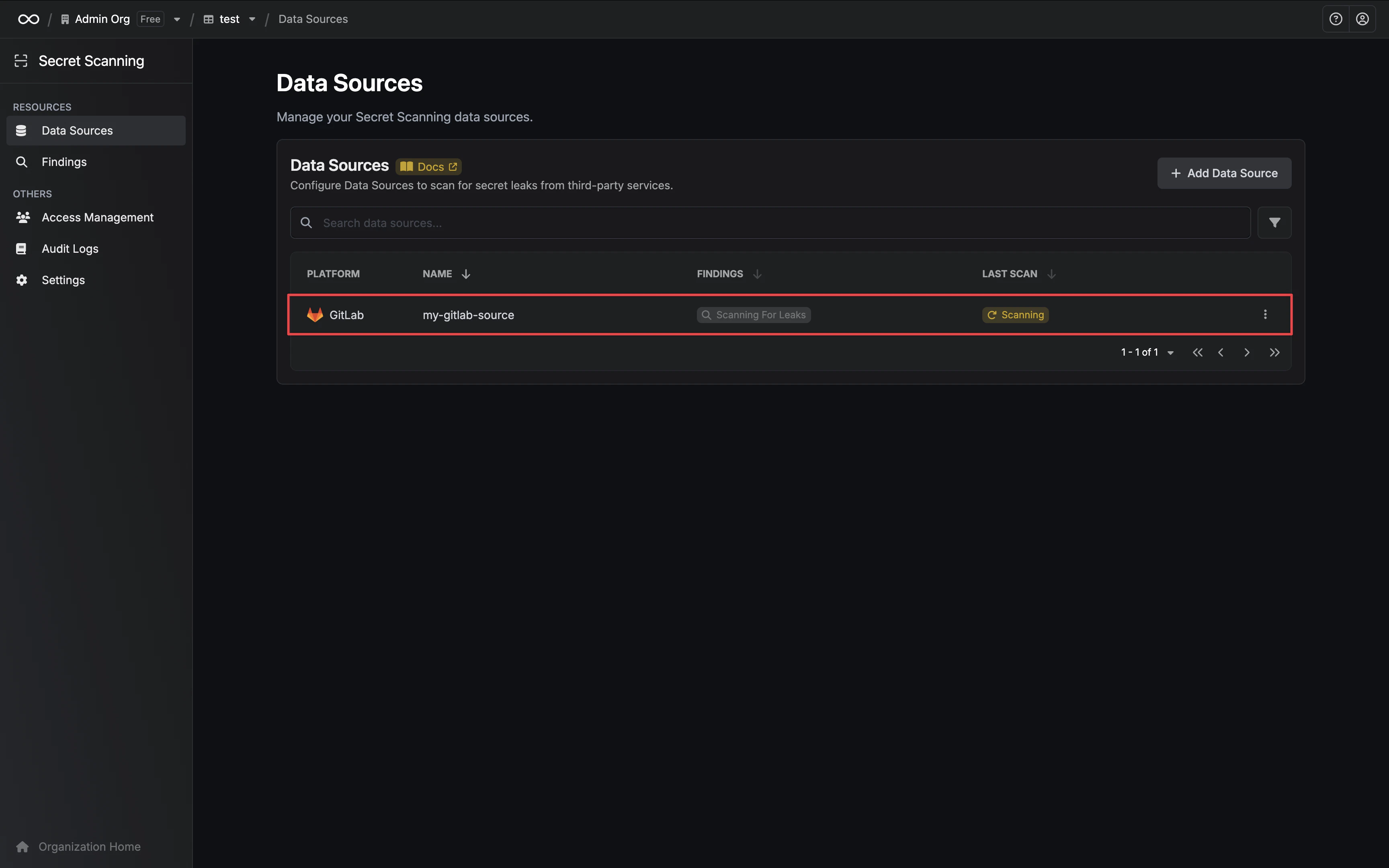Go to the next page
1389x868 pixels.
click(x=1247, y=352)
